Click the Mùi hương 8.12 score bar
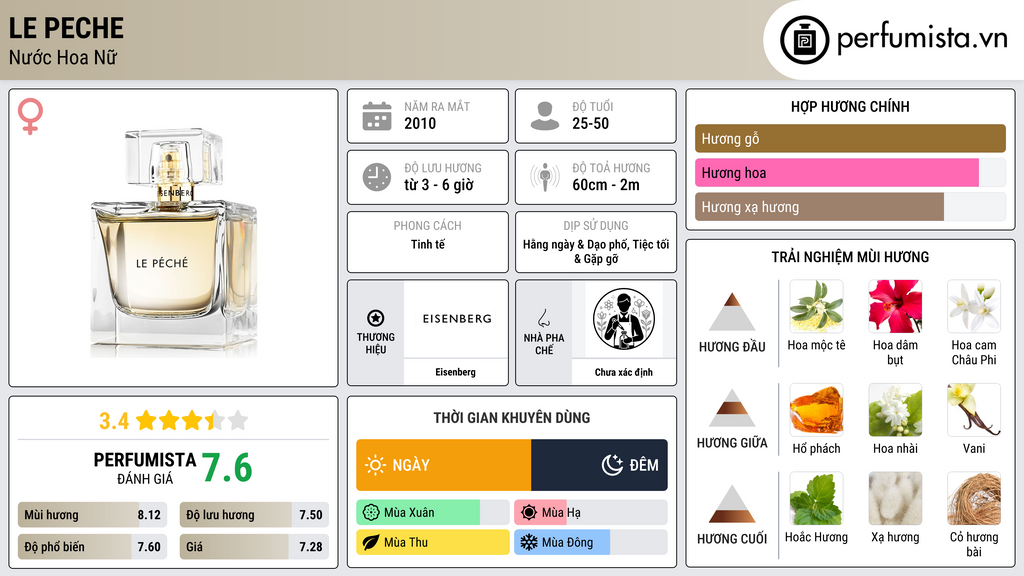The height and width of the screenshot is (576, 1024). (93, 515)
